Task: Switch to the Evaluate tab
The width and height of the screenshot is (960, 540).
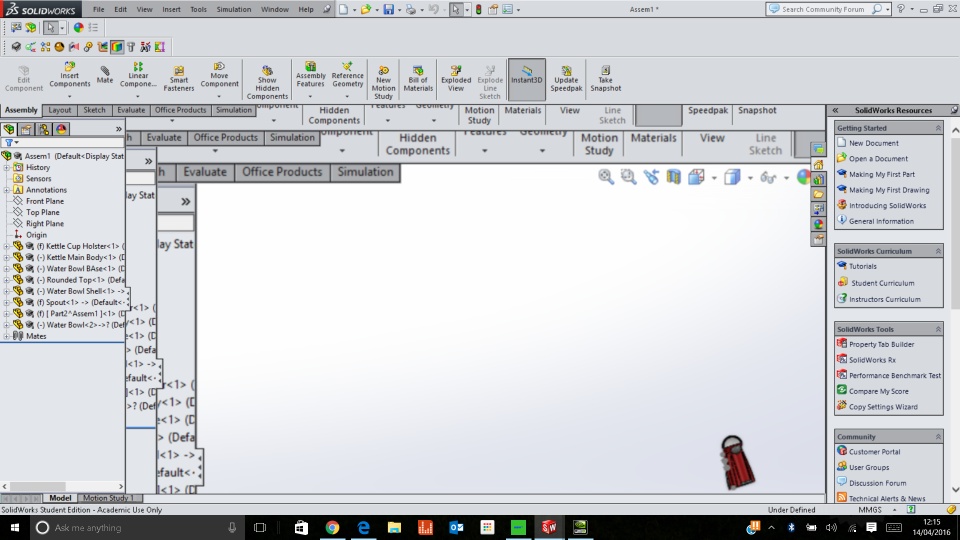Action: click(131, 110)
